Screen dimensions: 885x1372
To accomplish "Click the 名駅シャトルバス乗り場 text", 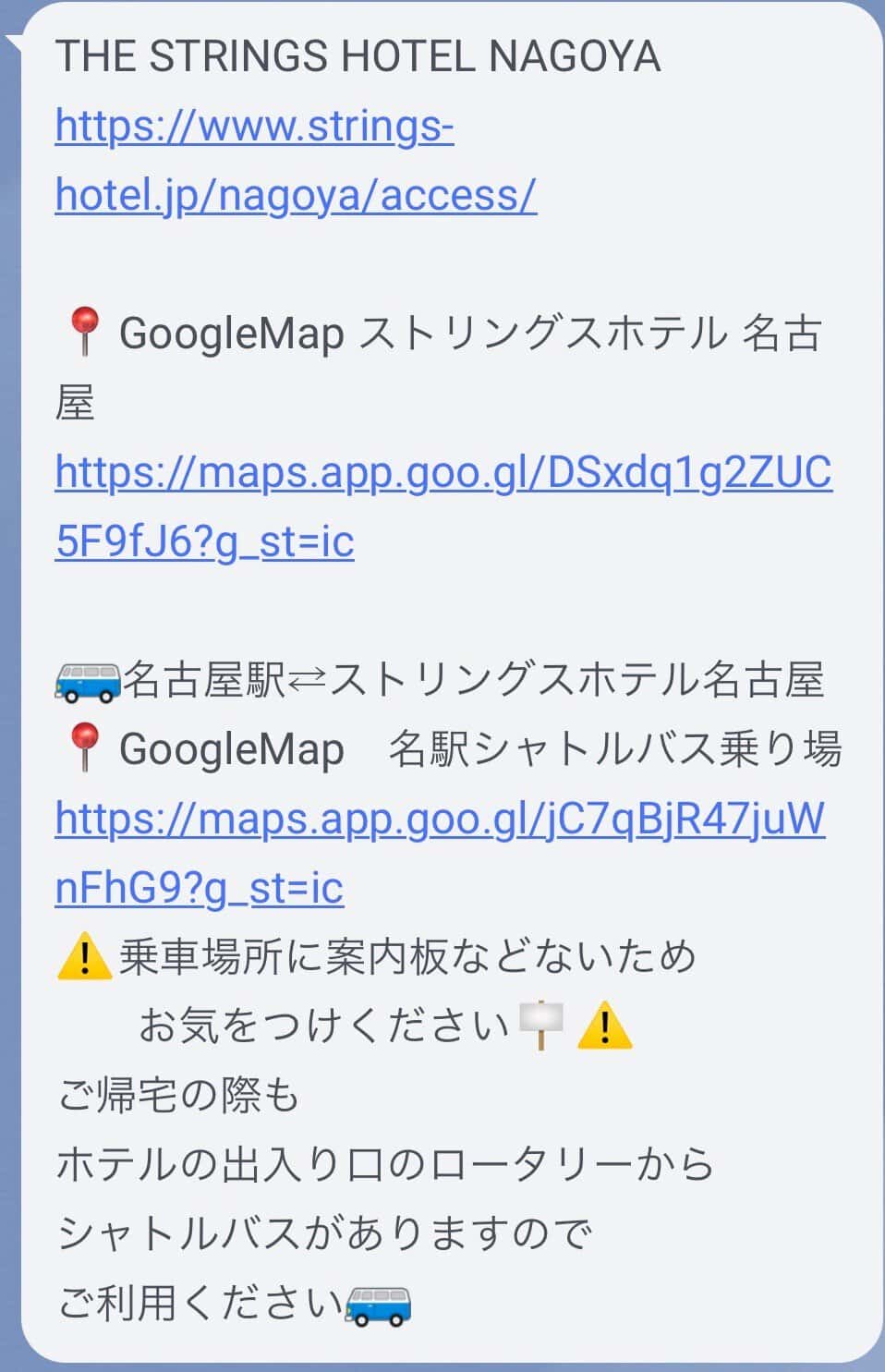I will (614, 749).
